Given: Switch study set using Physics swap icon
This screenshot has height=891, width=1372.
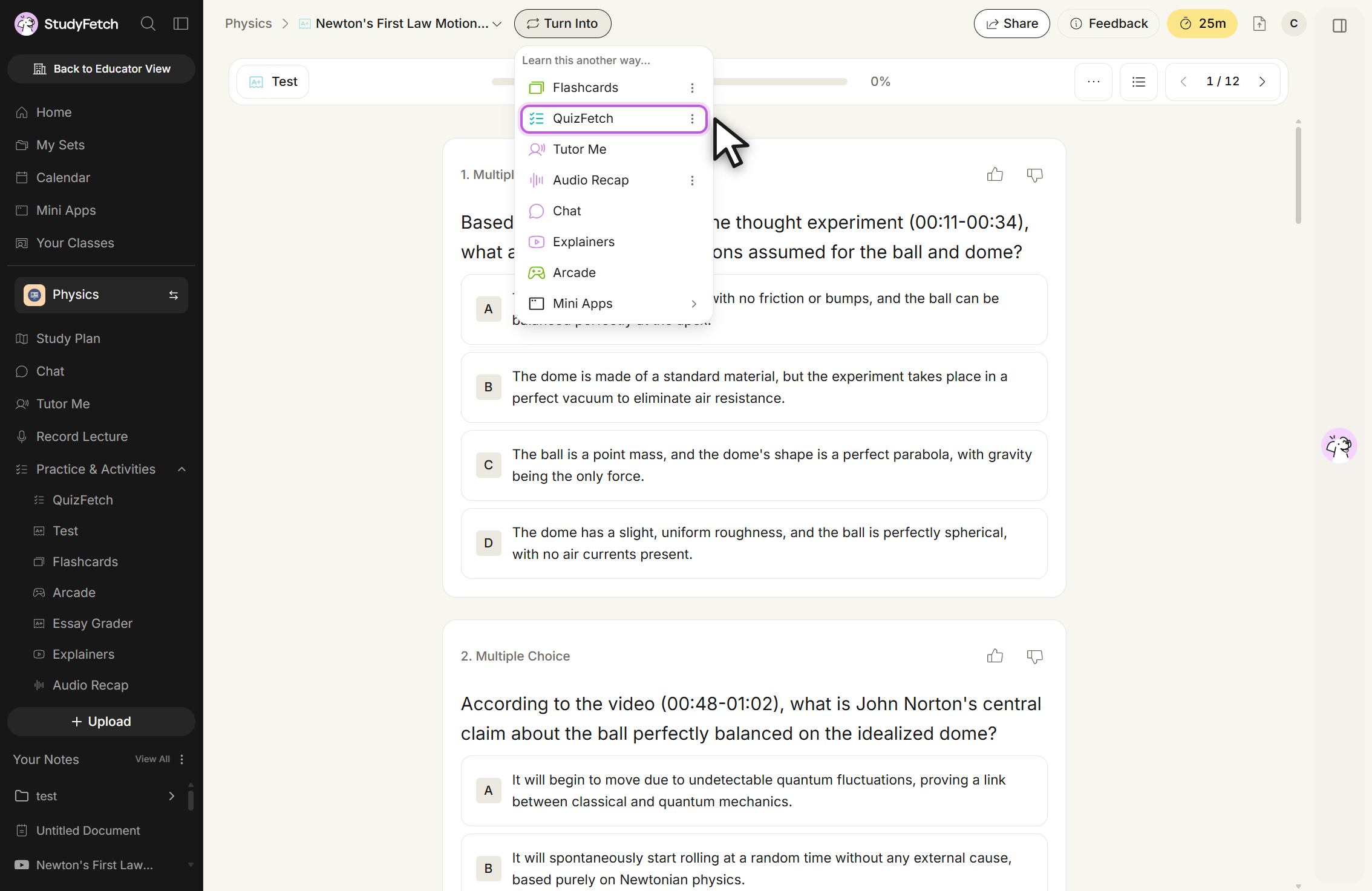Looking at the screenshot, I should point(174,295).
